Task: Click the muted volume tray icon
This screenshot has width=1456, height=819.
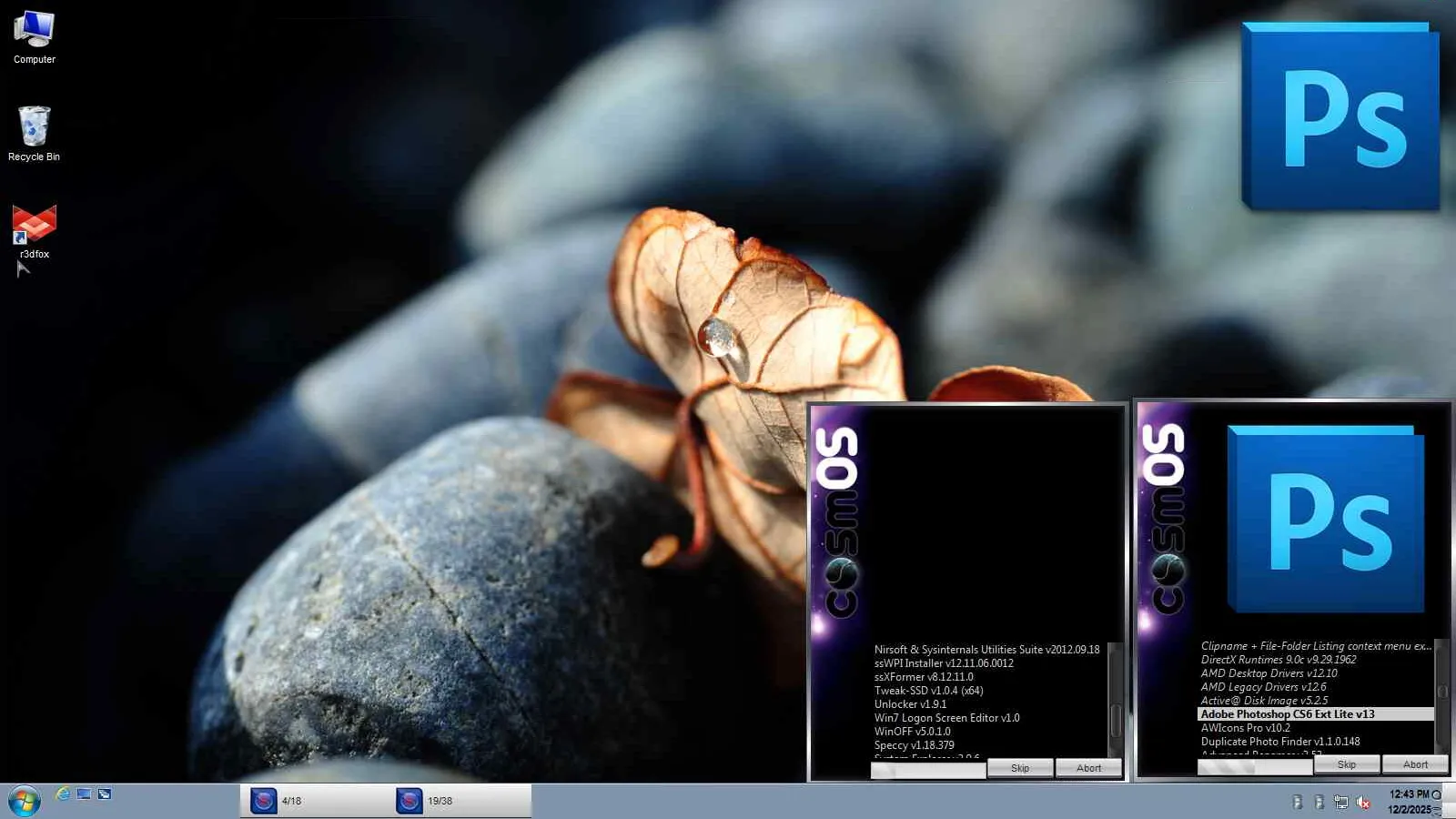Action: tap(1363, 802)
